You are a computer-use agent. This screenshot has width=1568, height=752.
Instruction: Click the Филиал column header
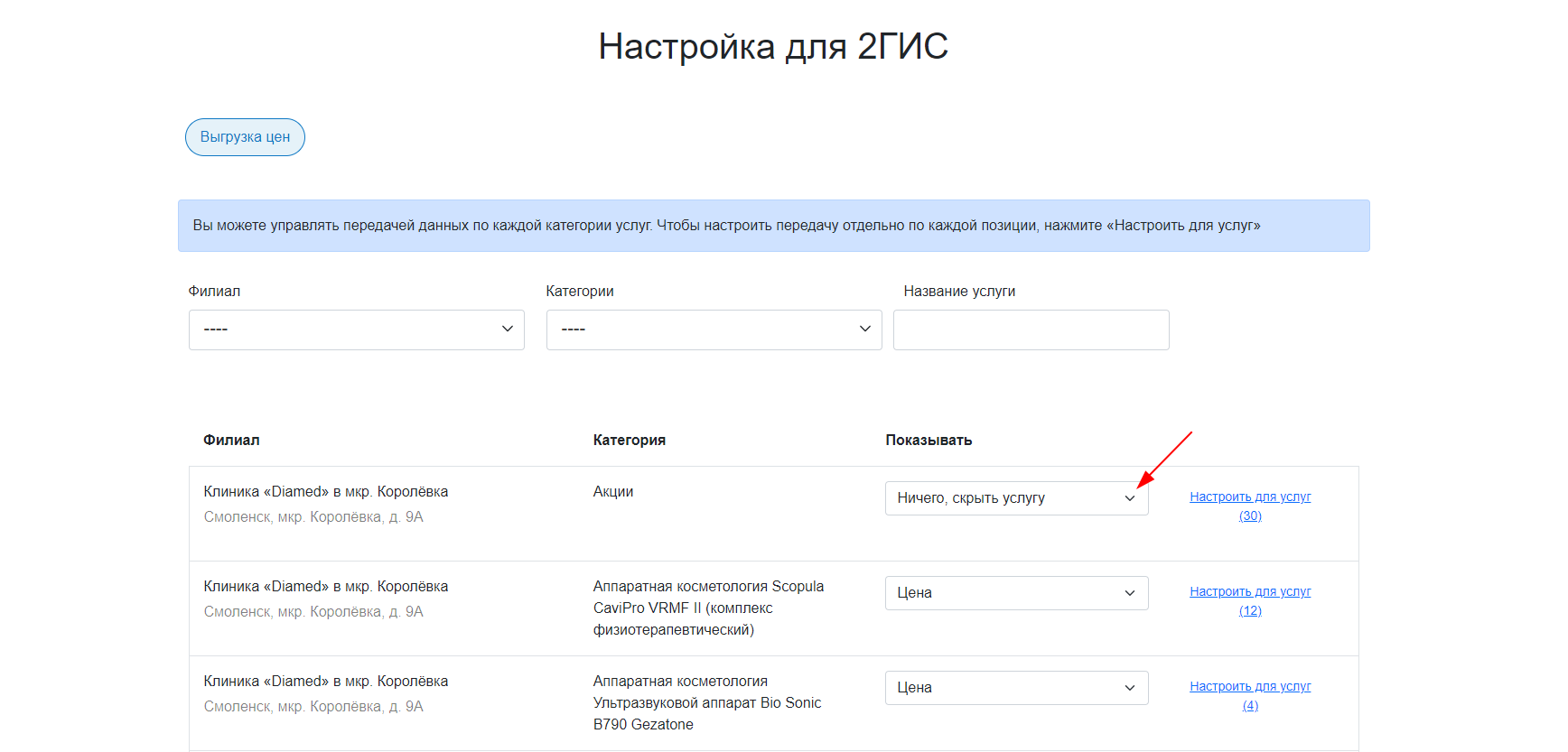[231, 441]
